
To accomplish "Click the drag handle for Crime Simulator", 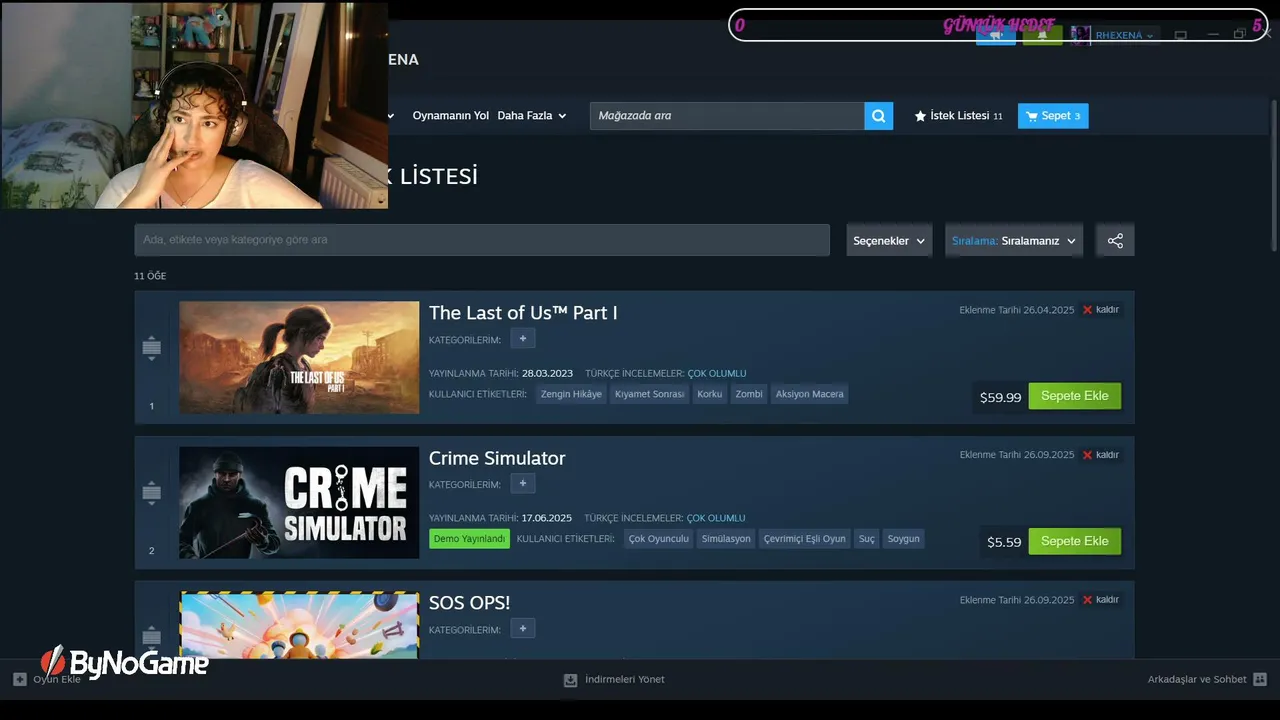I will [152, 492].
